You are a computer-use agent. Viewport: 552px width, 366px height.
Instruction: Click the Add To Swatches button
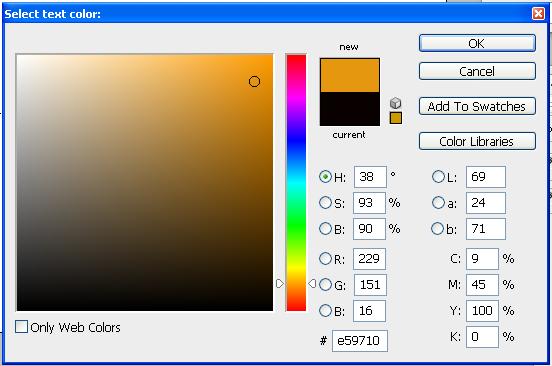[x=477, y=106]
